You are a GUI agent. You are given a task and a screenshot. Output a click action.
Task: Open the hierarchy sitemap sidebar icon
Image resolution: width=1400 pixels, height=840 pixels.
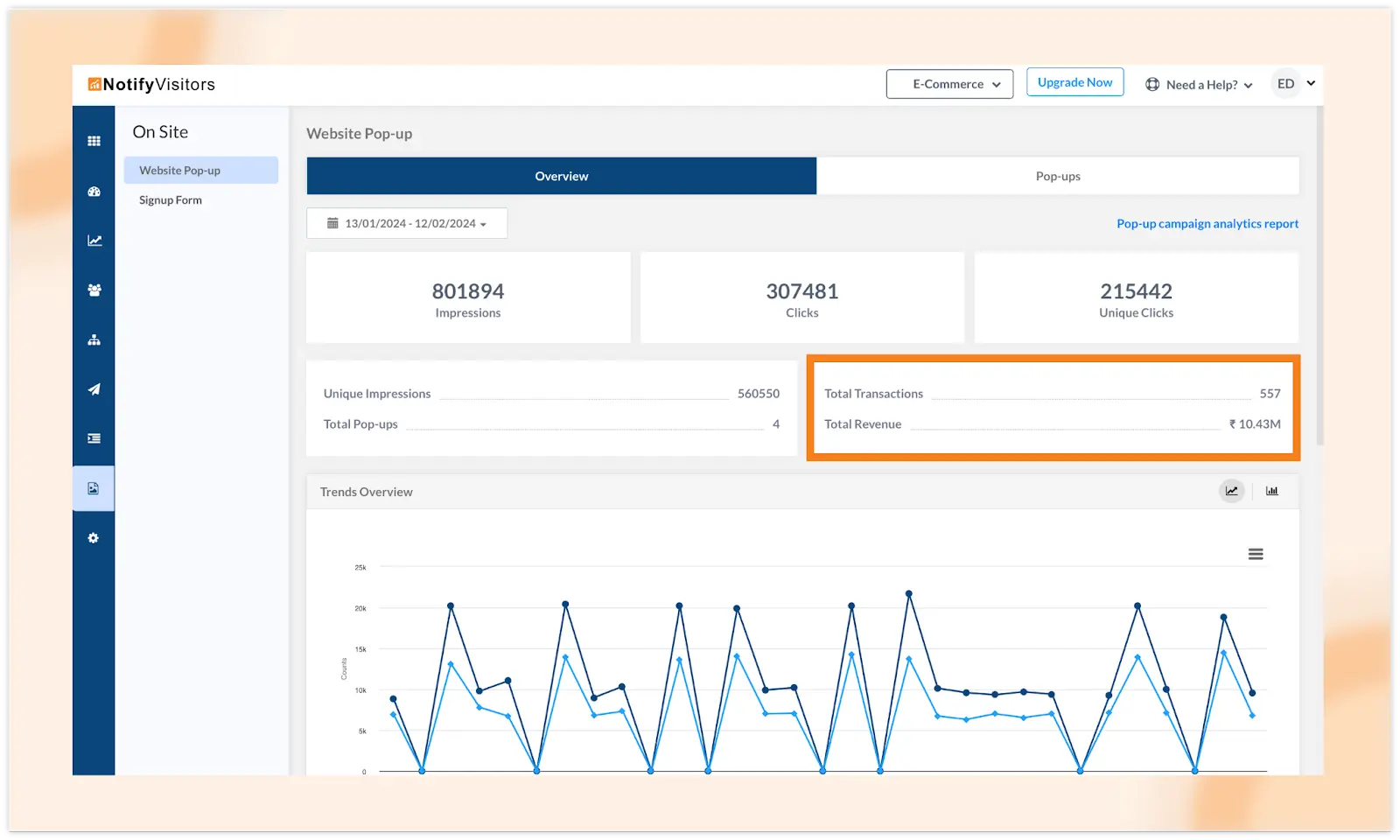click(x=94, y=339)
